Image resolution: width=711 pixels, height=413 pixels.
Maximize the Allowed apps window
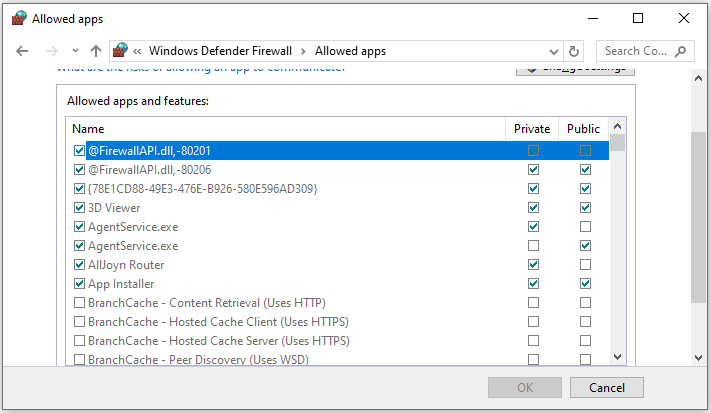pyautogui.click(x=638, y=18)
